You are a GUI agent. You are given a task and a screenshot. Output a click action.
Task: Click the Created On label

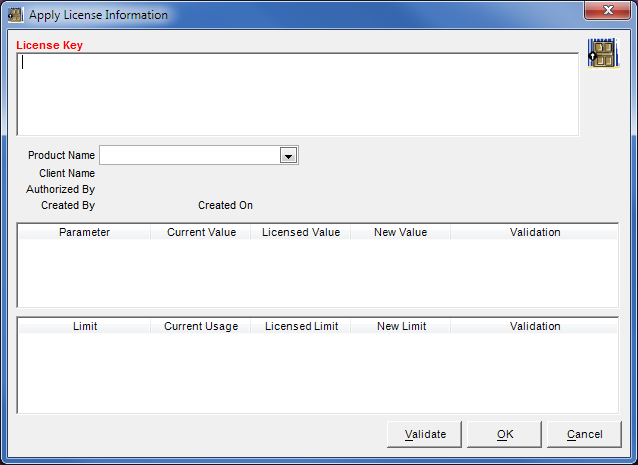[x=225, y=205]
